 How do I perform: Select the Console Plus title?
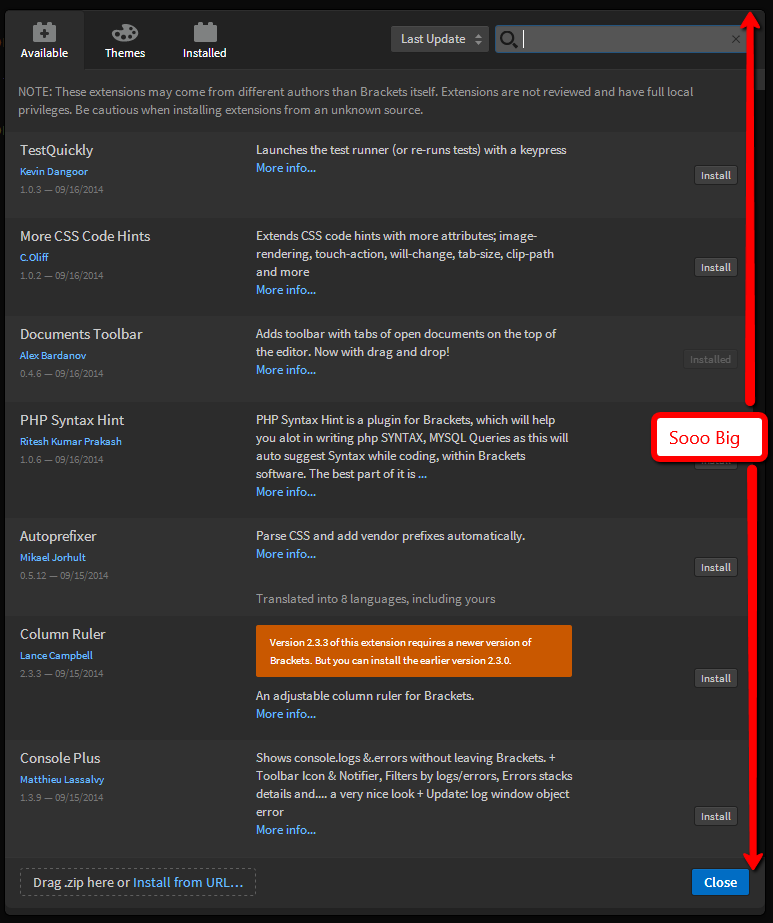click(60, 758)
